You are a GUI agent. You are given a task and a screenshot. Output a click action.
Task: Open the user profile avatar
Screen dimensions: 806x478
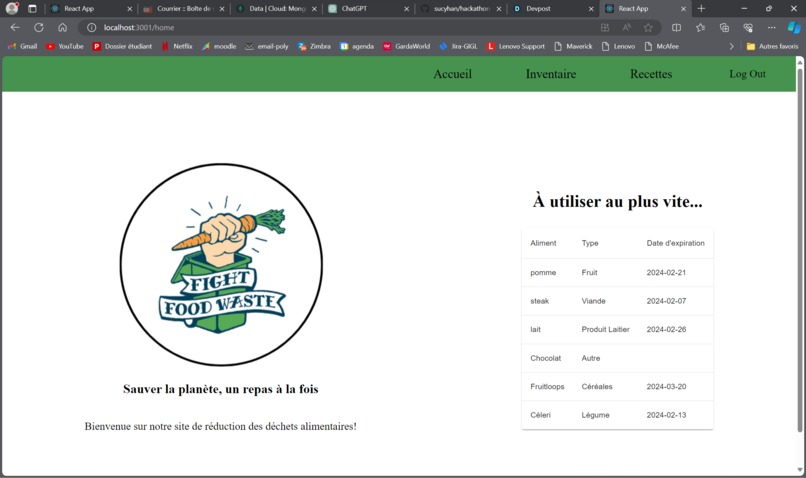(x=12, y=8)
